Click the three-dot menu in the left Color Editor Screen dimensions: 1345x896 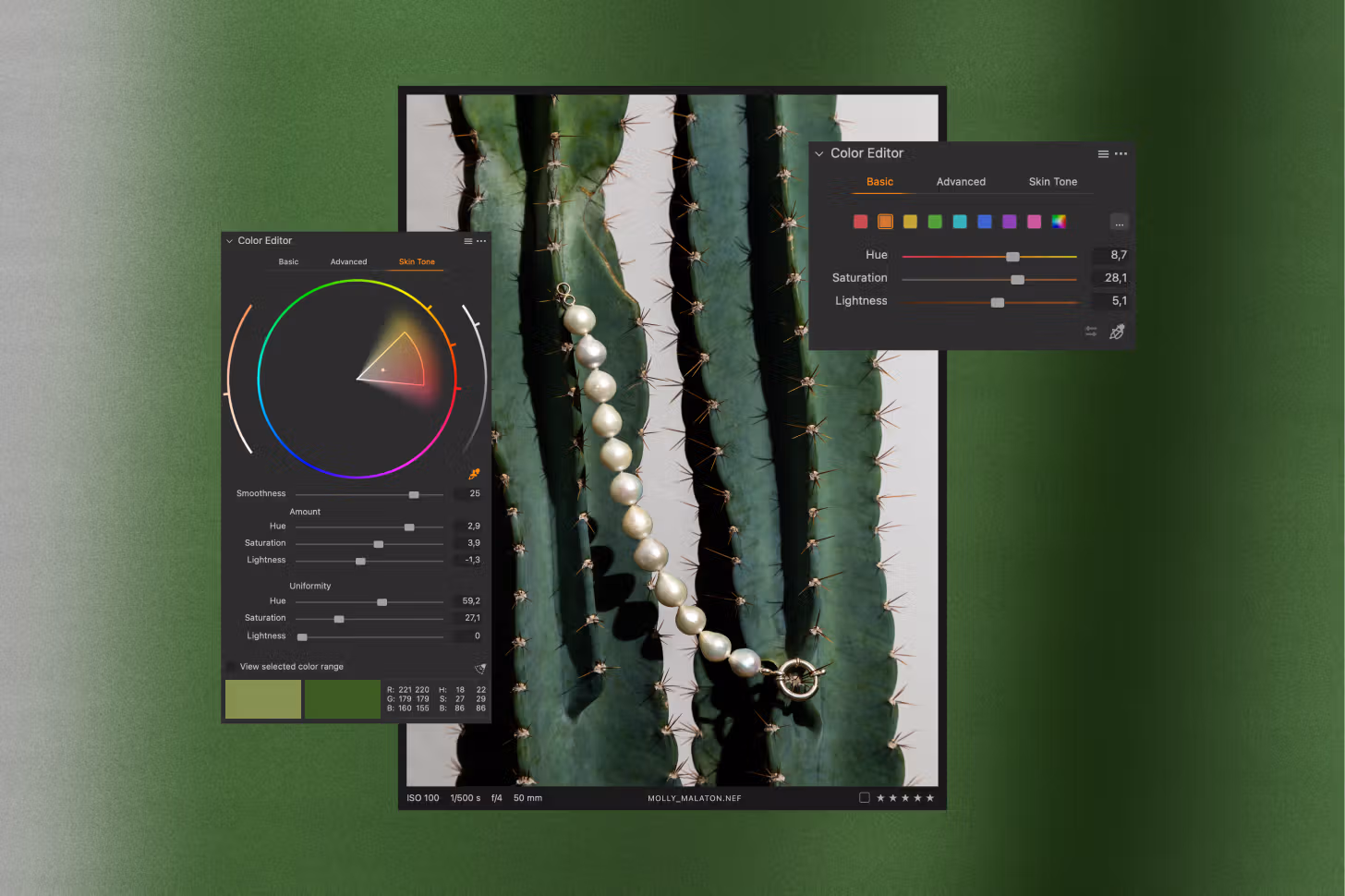[x=481, y=241]
